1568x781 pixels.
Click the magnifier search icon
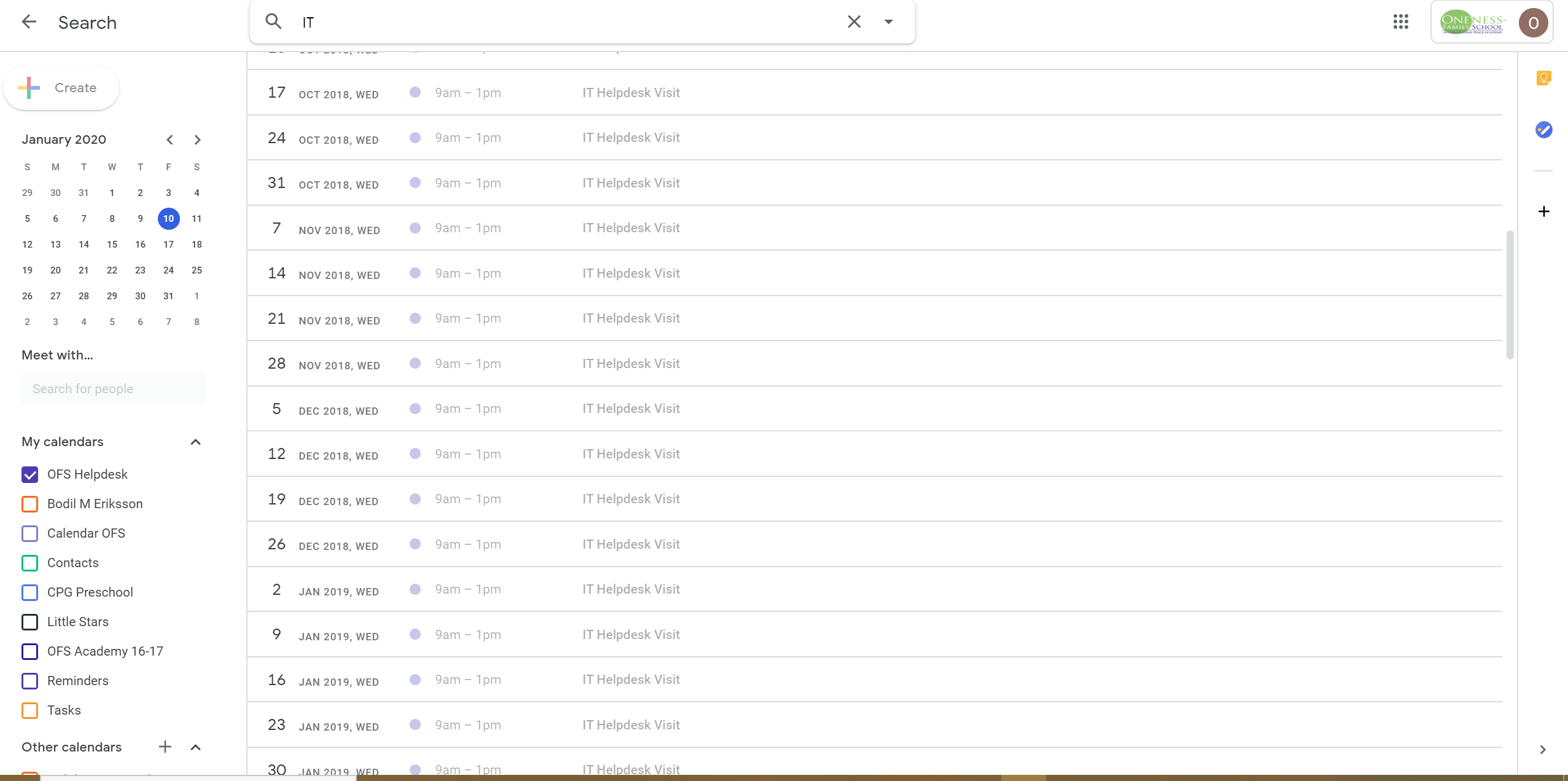pyautogui.click(x=273, y=22)
